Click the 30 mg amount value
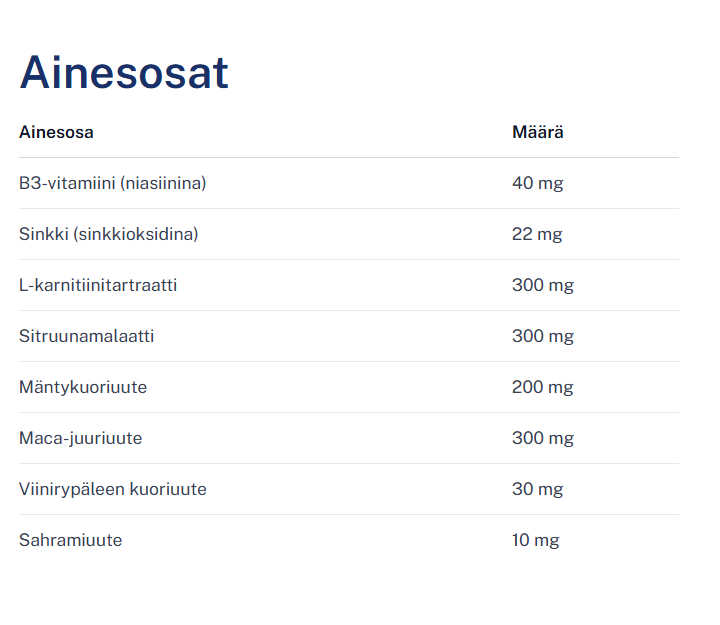 click(538, 489)
